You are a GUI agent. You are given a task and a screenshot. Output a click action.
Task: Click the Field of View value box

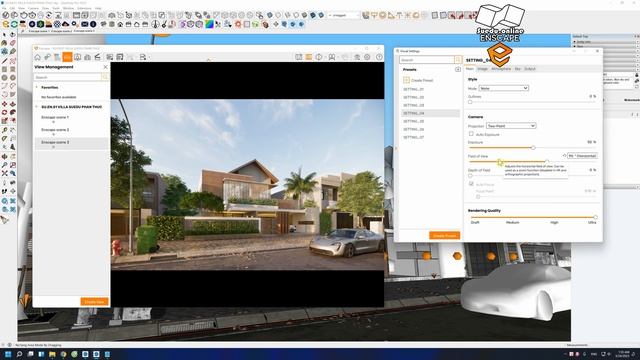coord(582,156)
